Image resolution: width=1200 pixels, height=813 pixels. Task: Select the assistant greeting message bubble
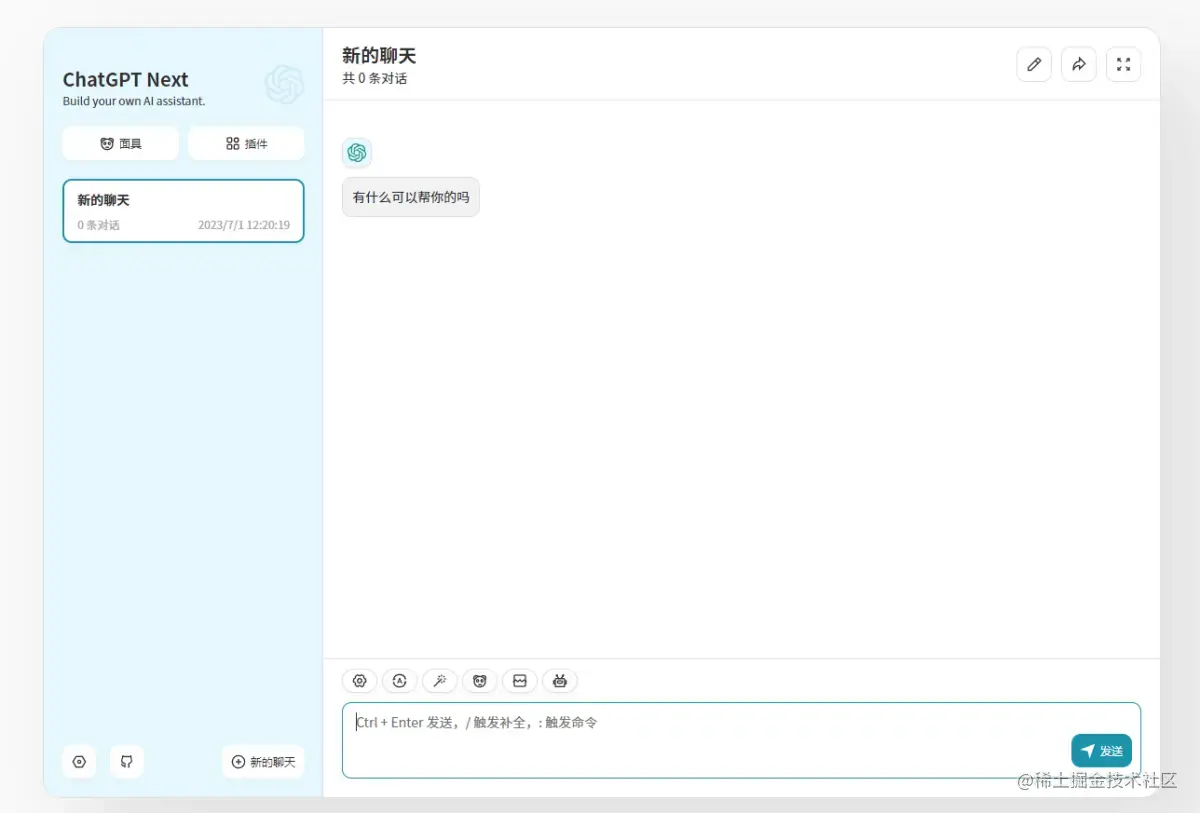click(410, 197)
